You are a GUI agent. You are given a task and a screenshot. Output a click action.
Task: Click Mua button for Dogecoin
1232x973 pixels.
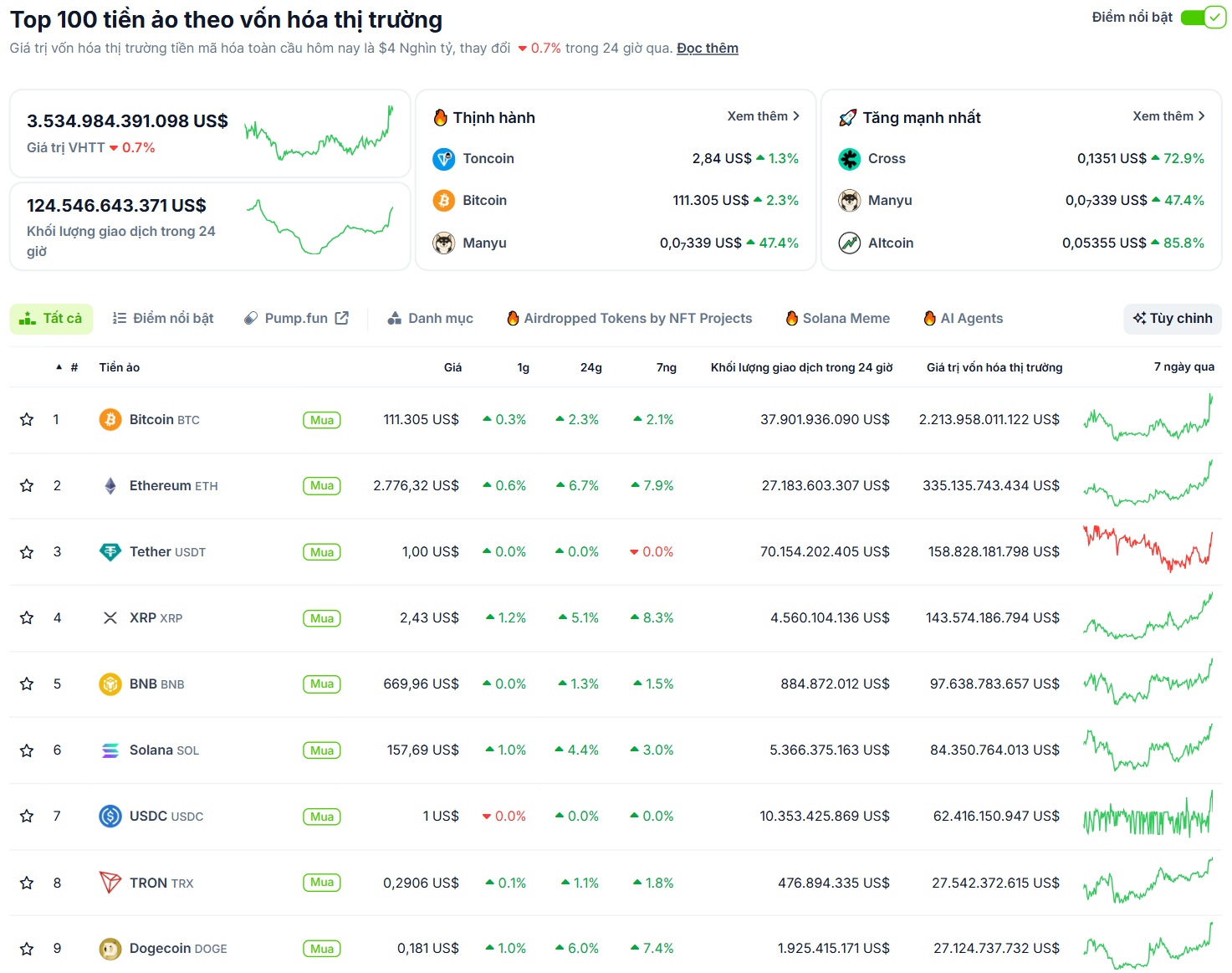coord(322,949)
